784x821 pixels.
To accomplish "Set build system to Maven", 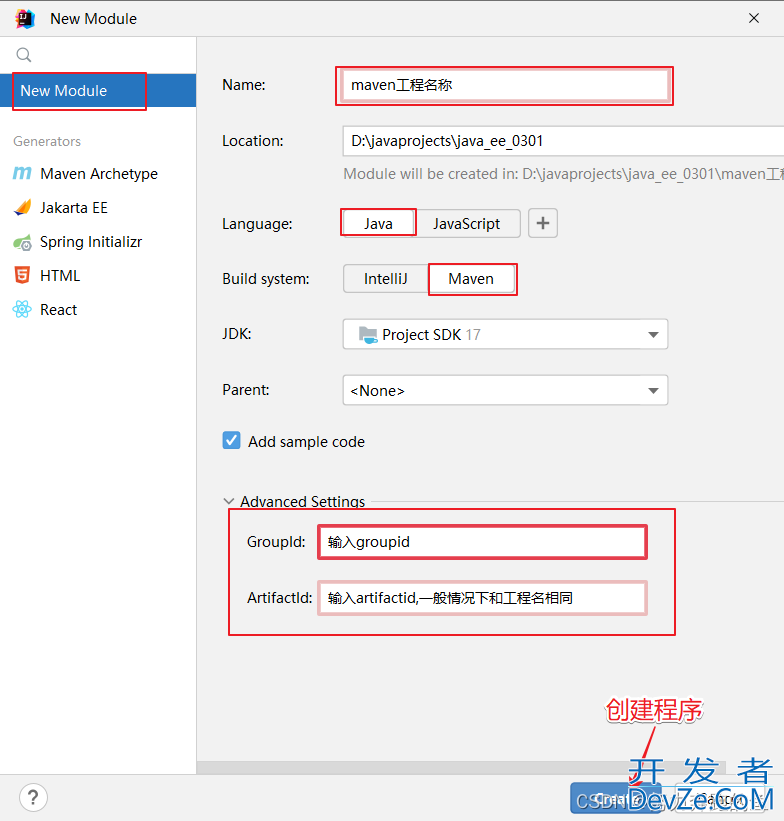I will point(471,279).
